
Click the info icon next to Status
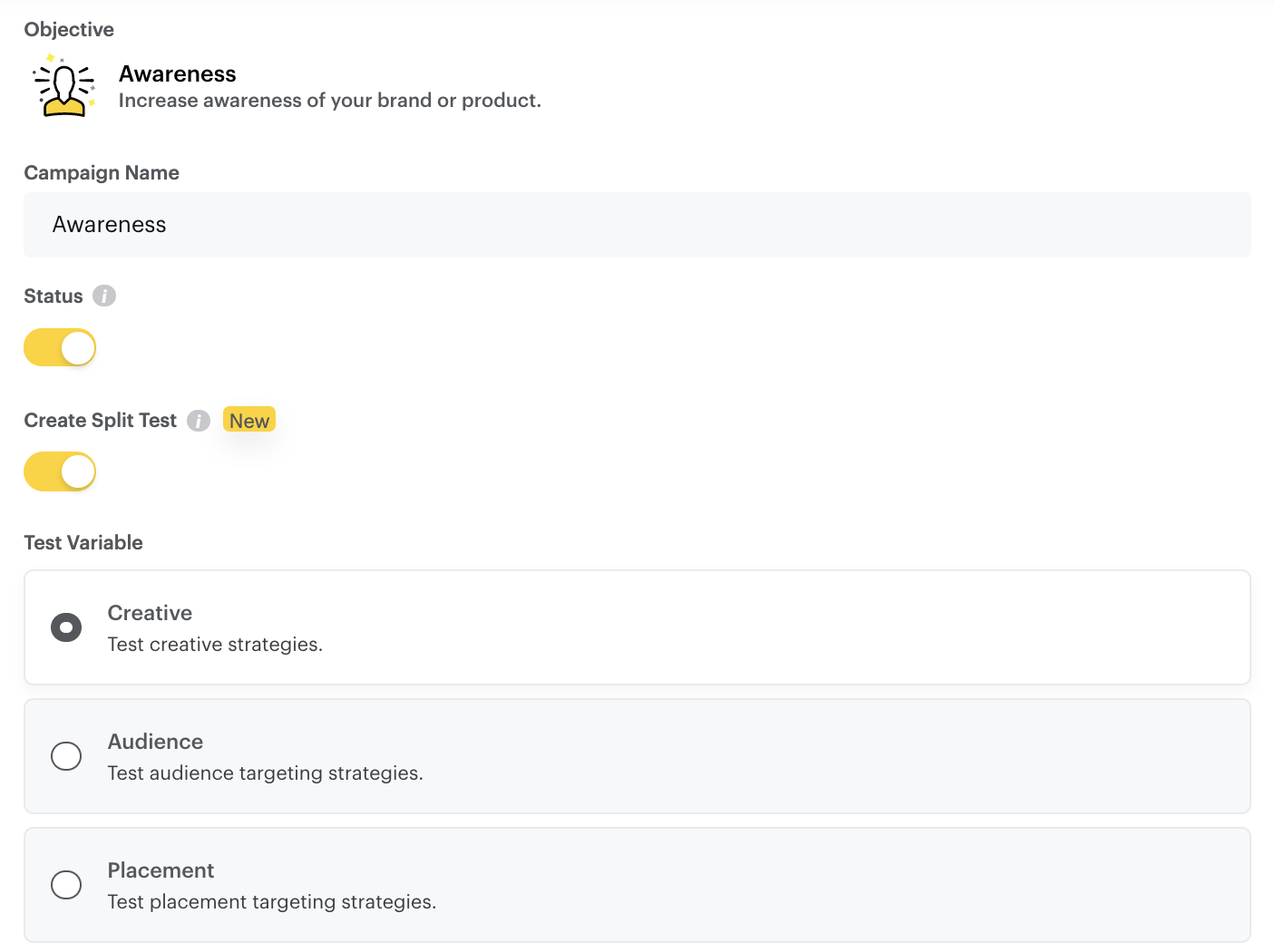104,296
